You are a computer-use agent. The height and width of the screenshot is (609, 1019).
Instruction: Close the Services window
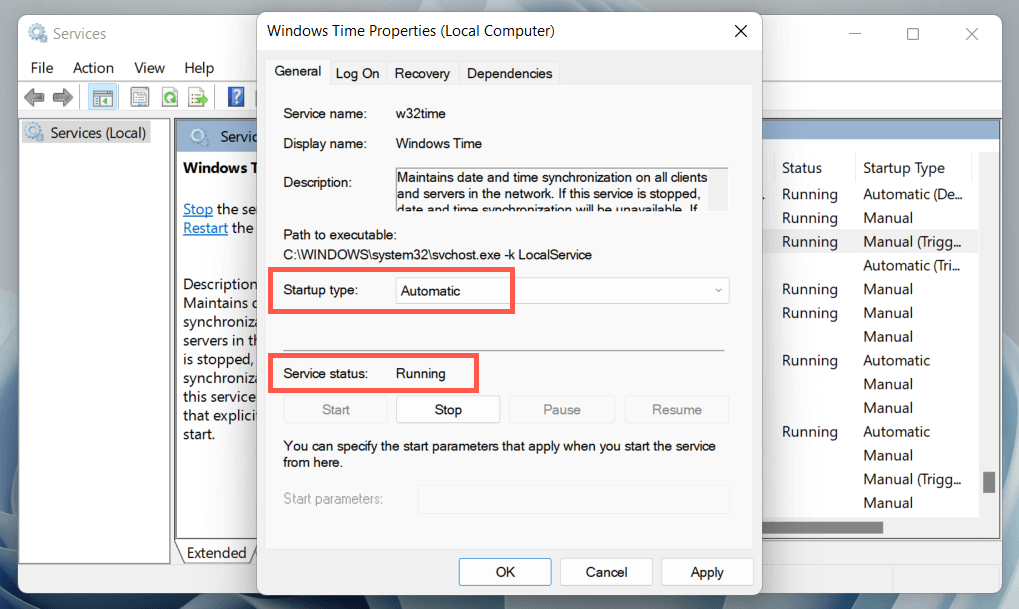[x=972, y=34]
